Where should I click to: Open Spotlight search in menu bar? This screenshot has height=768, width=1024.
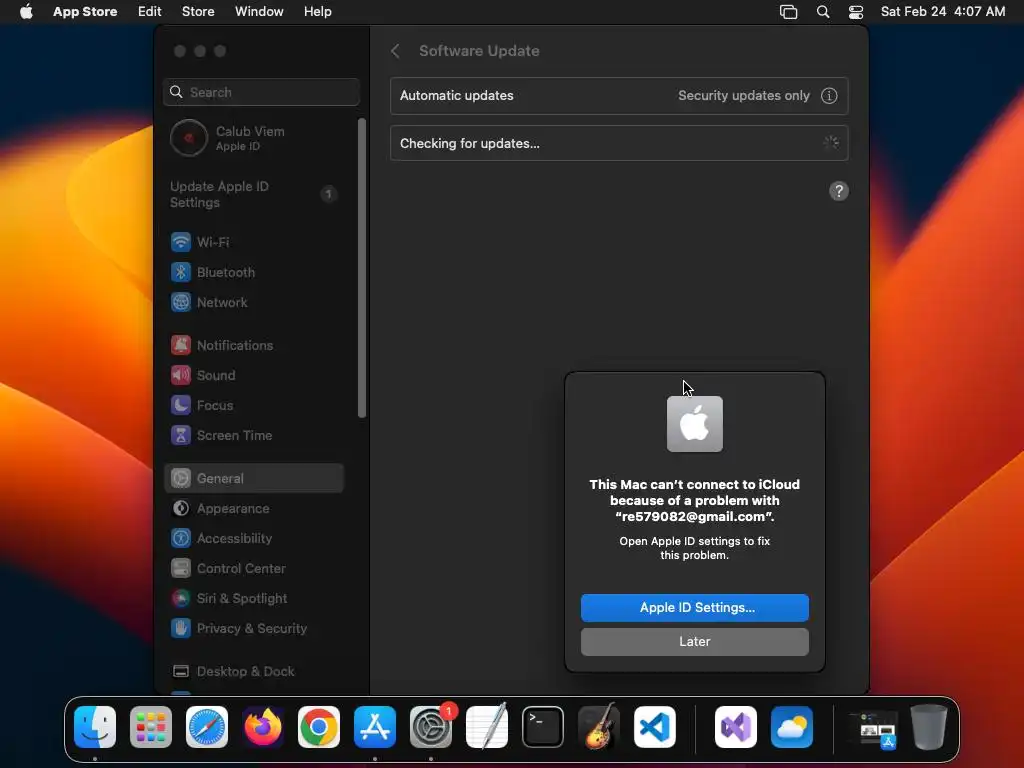click(823, 12)
